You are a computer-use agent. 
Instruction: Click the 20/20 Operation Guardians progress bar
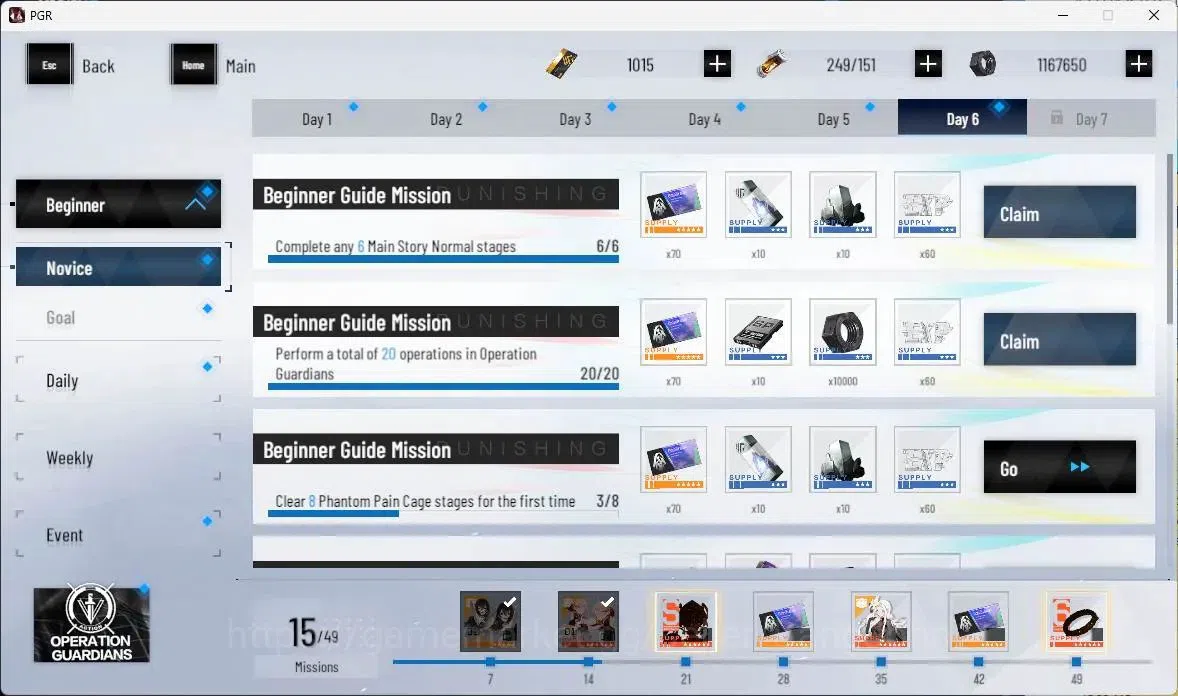tap(443, 386)
